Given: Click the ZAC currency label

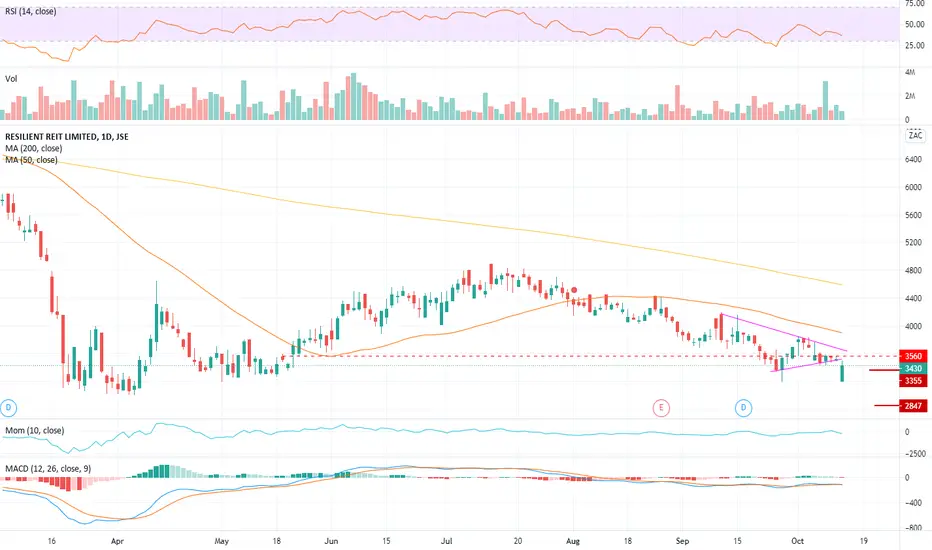Looking at the screenshot, I should tap(915, 136).
